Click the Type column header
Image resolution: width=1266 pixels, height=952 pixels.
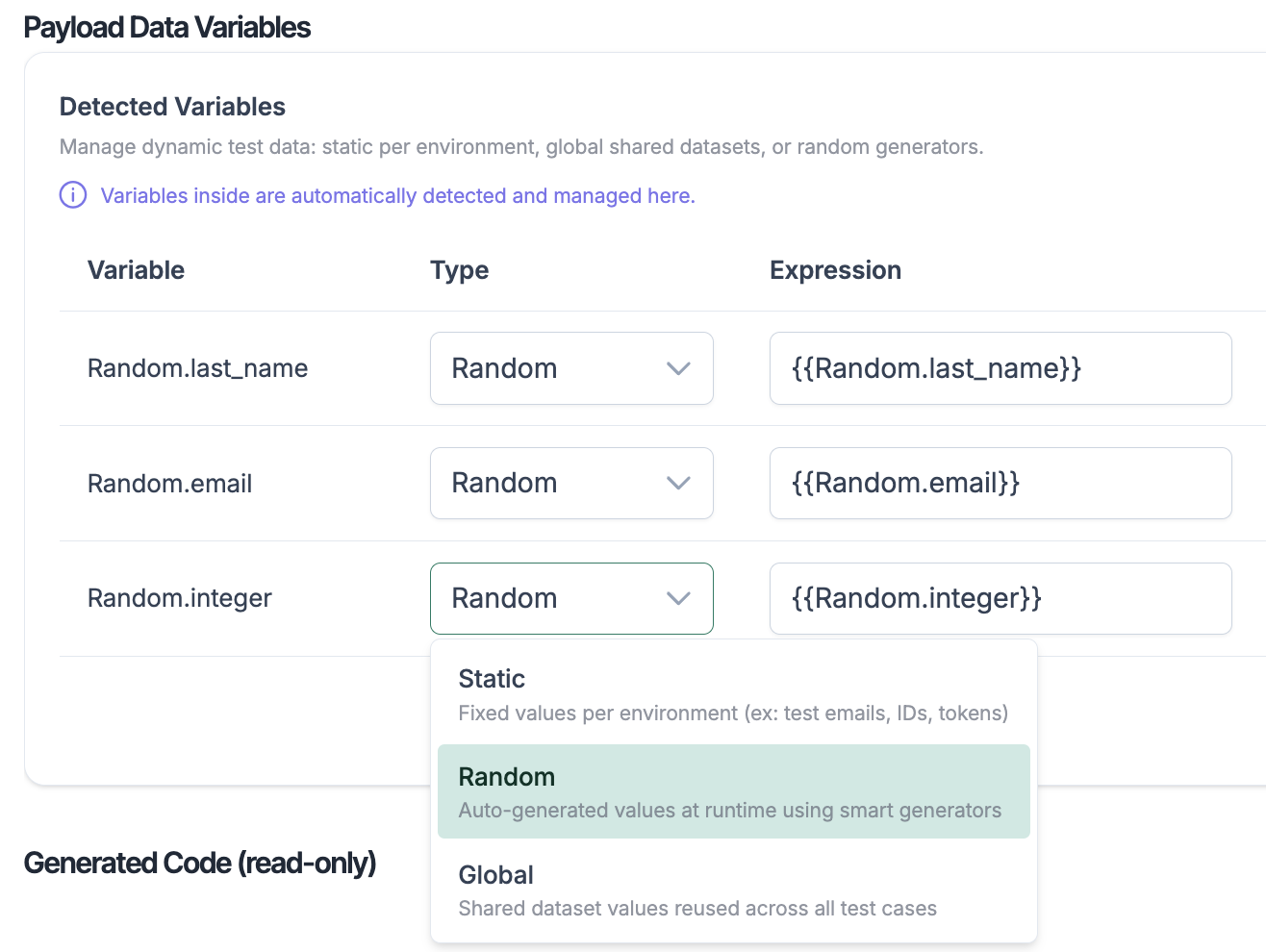459,270
